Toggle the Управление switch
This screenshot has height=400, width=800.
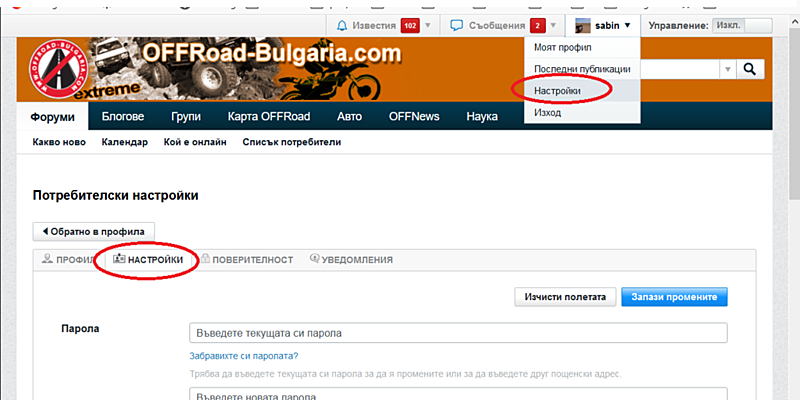coord(742,26)
